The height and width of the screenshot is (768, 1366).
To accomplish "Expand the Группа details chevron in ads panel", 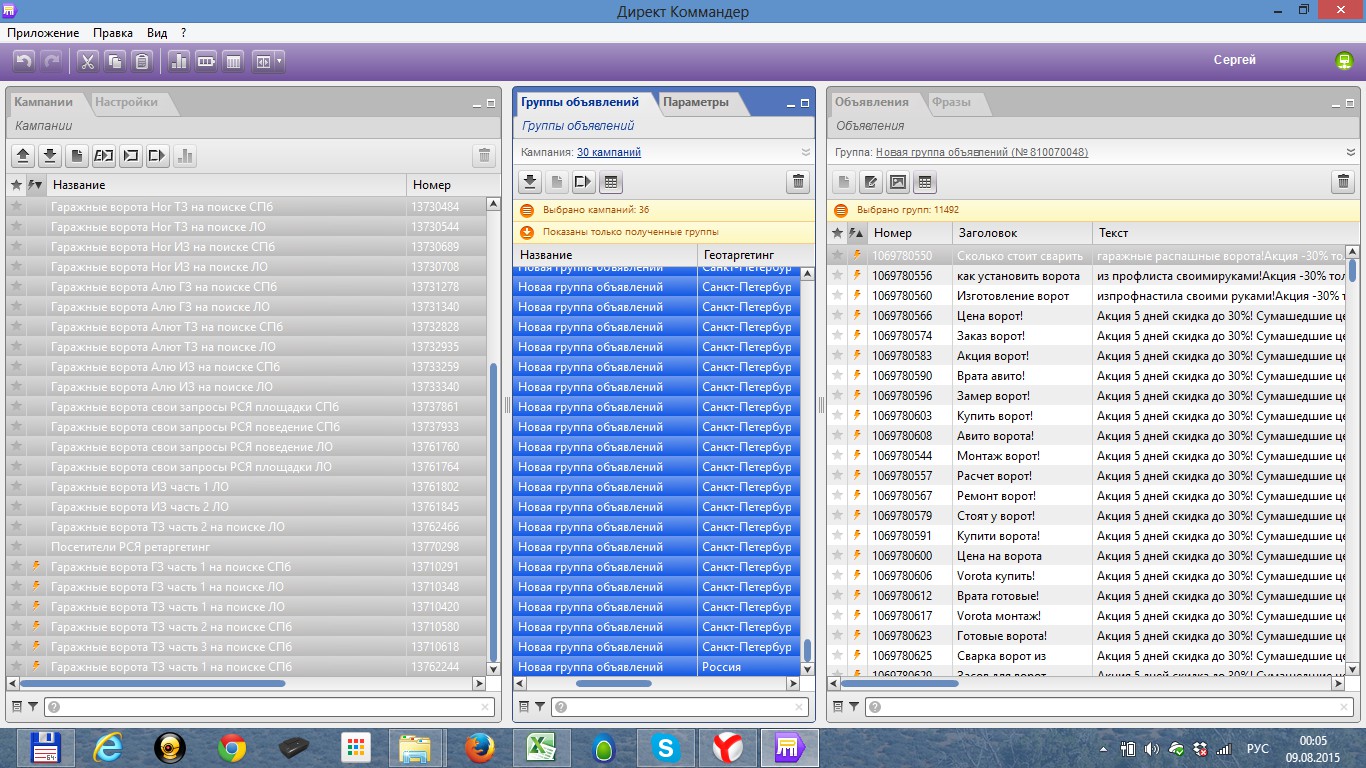I will tap(1350, 153).
